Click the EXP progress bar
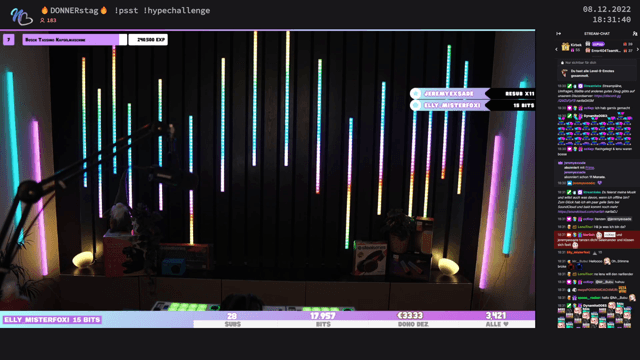This screenshot has height=360, width=640. click(x=75, y=40)
